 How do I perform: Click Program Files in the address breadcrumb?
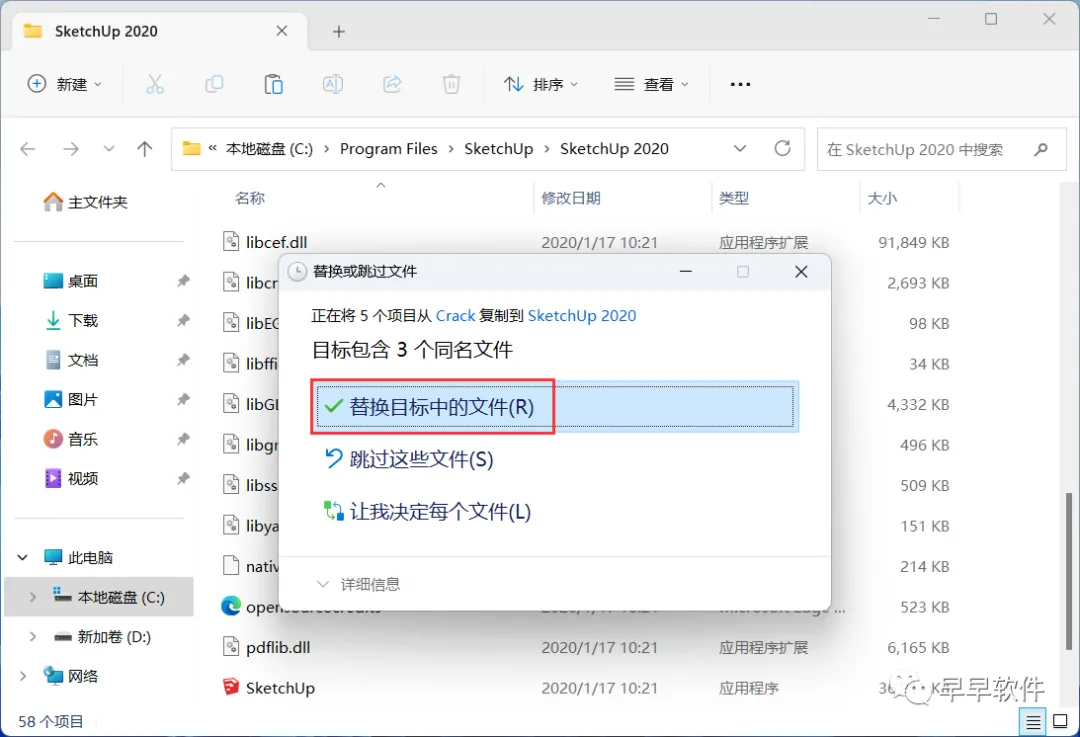388,149
